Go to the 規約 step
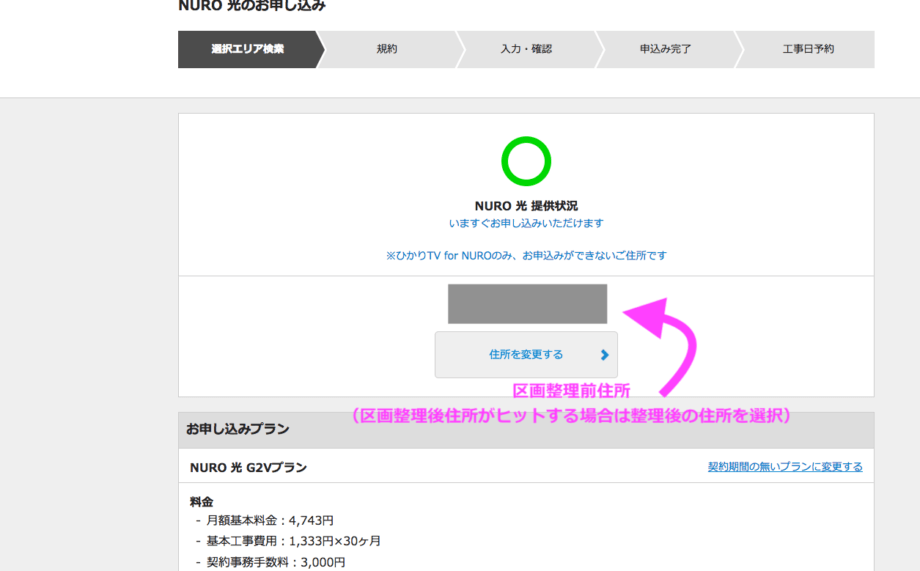 [x=387, y=49]
